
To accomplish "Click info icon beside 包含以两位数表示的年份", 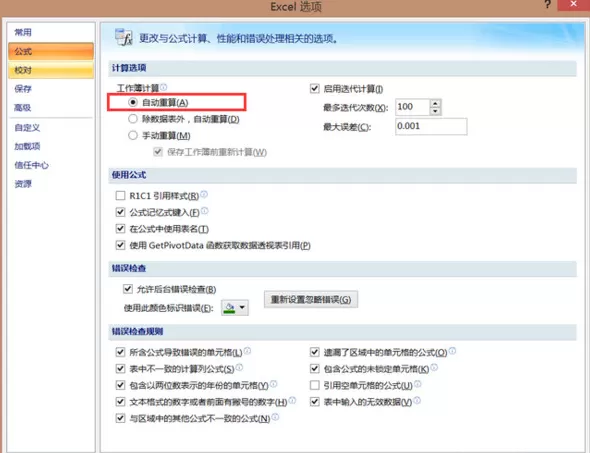I will pyautogui.click(x=274, y=384).
